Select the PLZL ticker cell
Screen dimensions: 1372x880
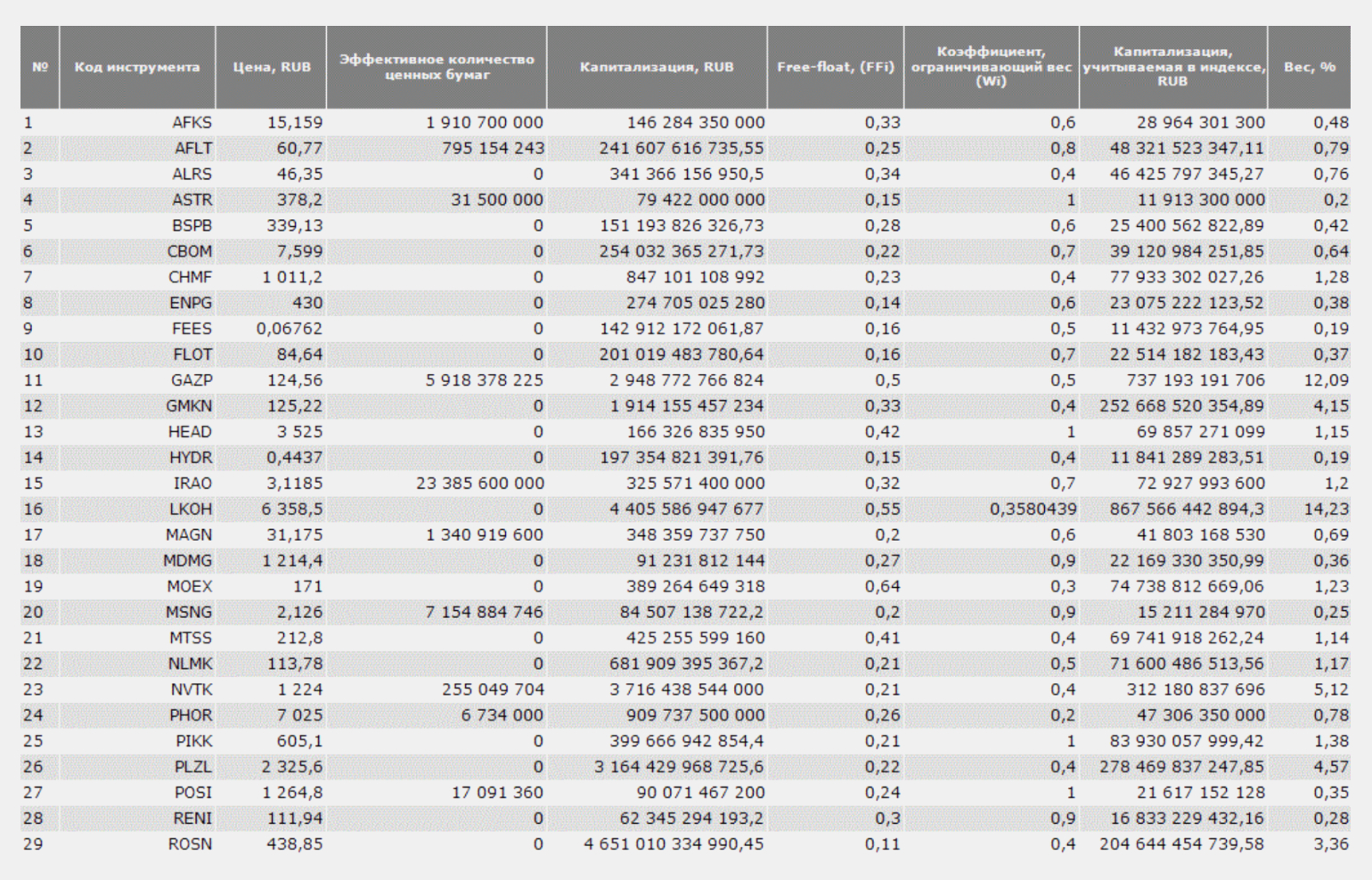tap(192, 767)
